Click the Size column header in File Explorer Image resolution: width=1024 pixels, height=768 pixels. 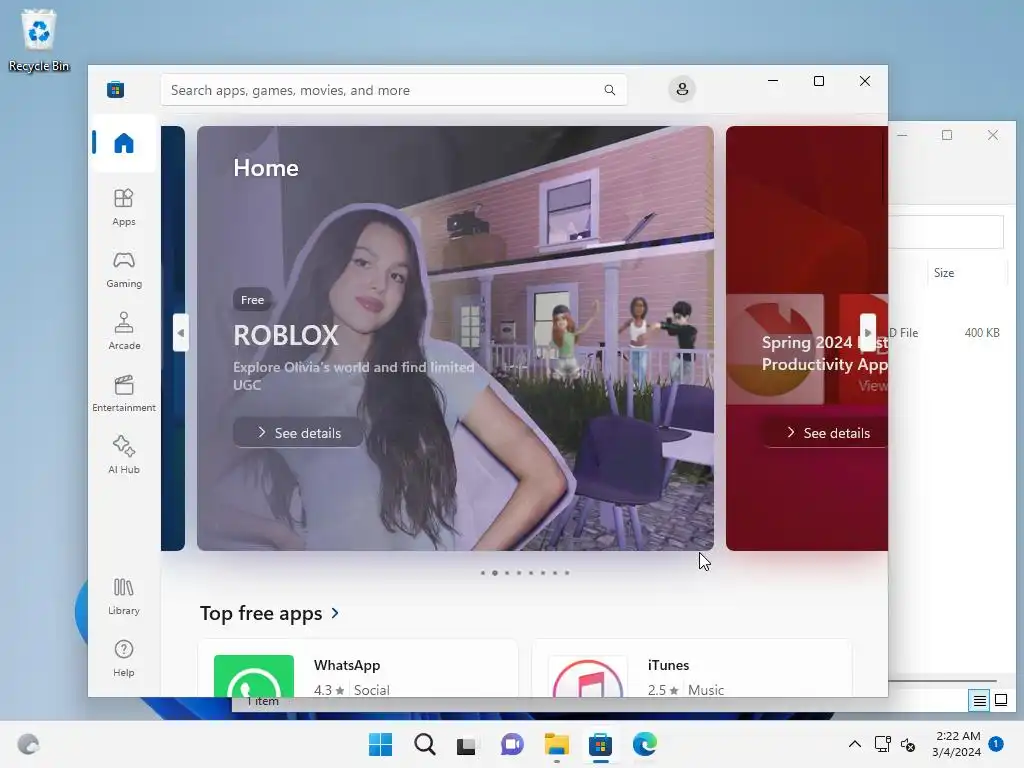pyautogui.click(x=967, y=273)
